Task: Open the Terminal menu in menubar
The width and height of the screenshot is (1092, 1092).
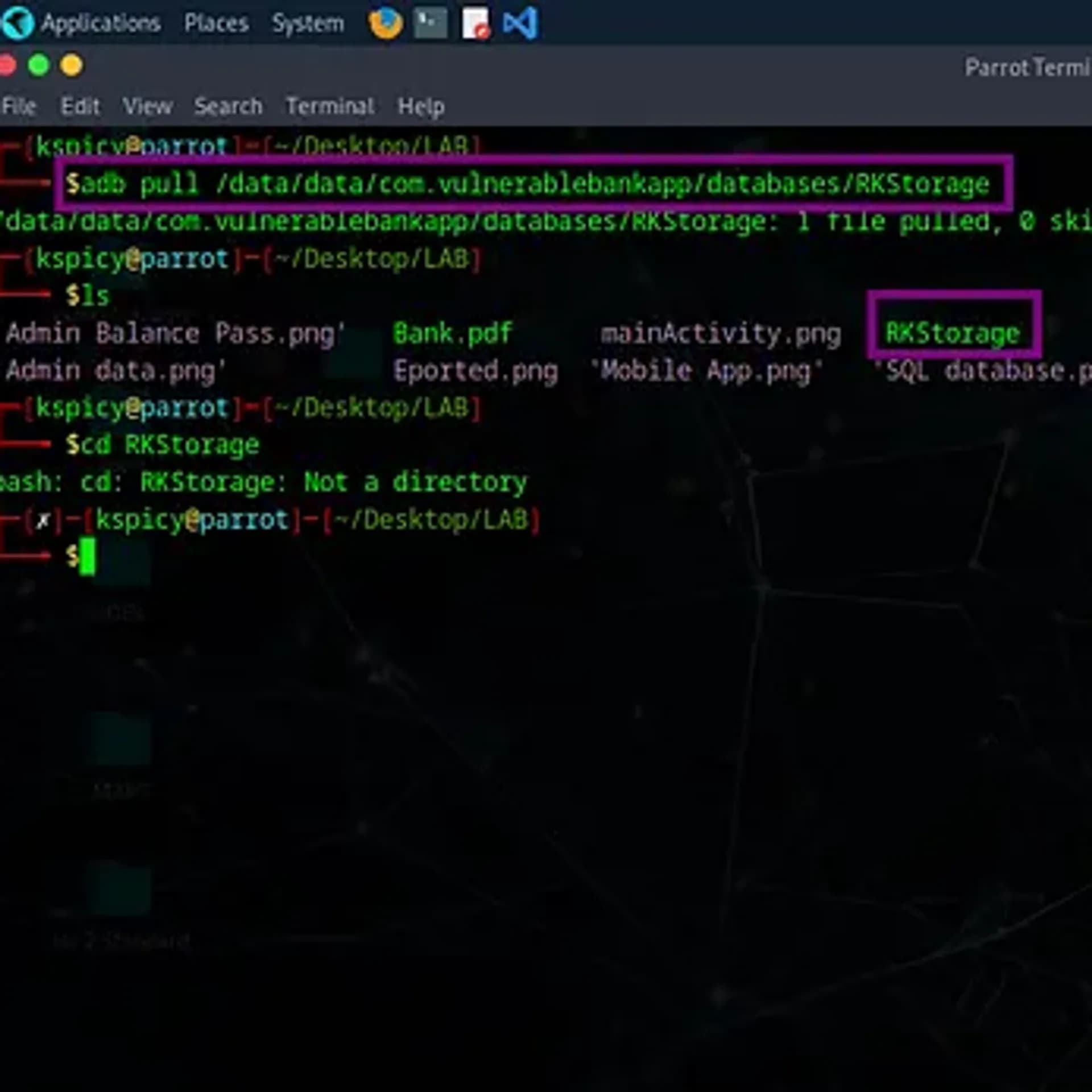Action: [x=330, y=106]
